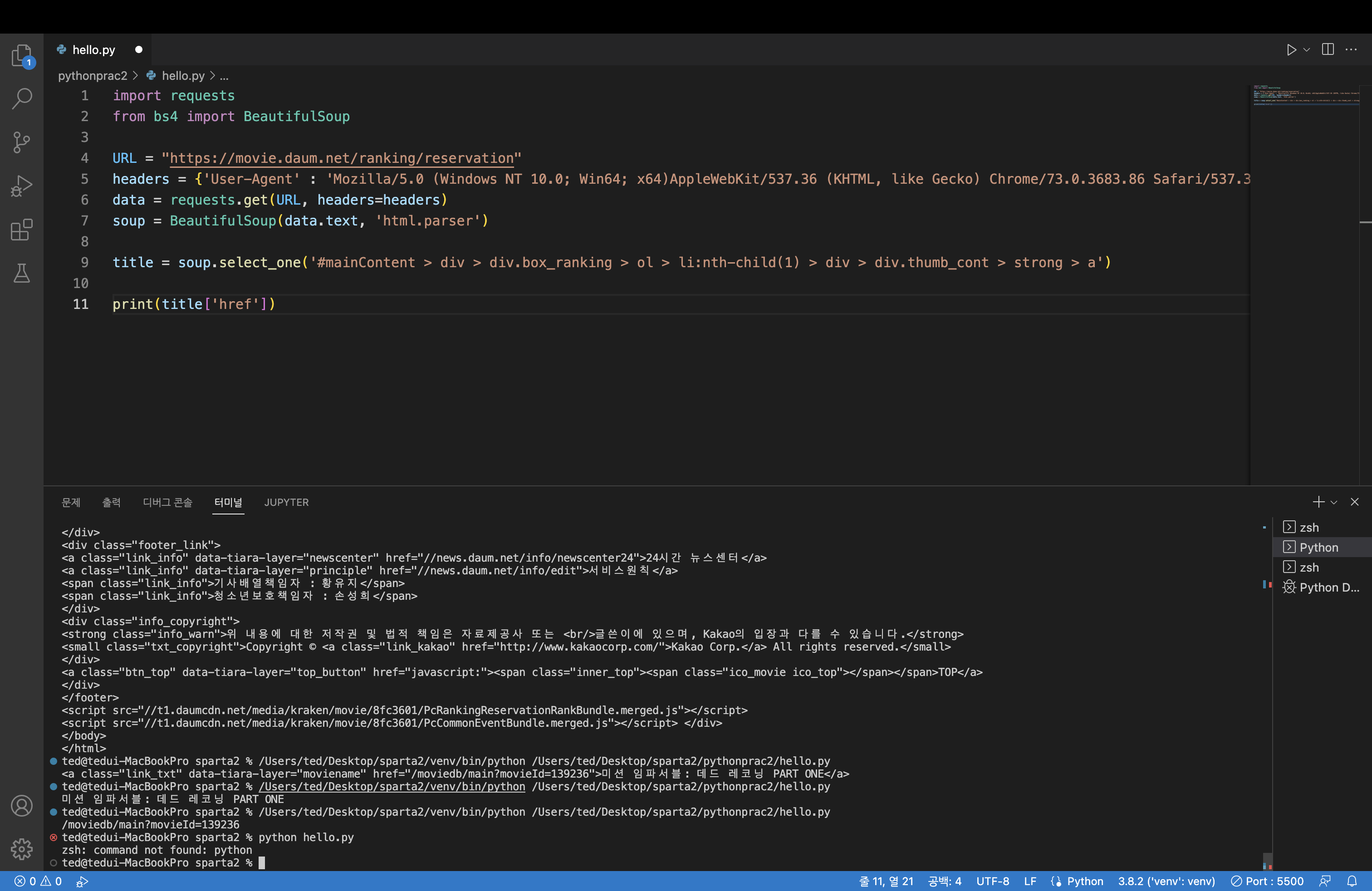Click the 'User-Agent' key on line 5
Image resolution: width=1372 pixels, height=891 pixels.
[252, 179]
